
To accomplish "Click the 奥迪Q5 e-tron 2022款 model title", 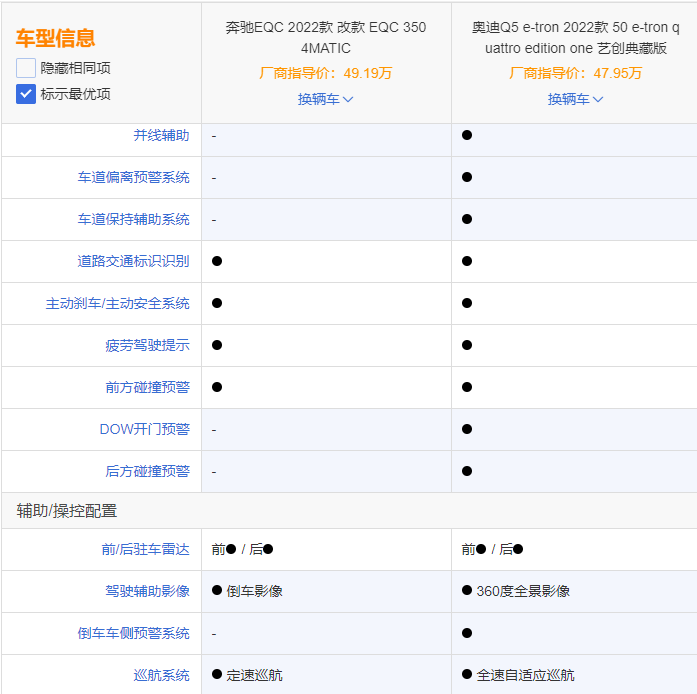I will (x=575, y=37).
